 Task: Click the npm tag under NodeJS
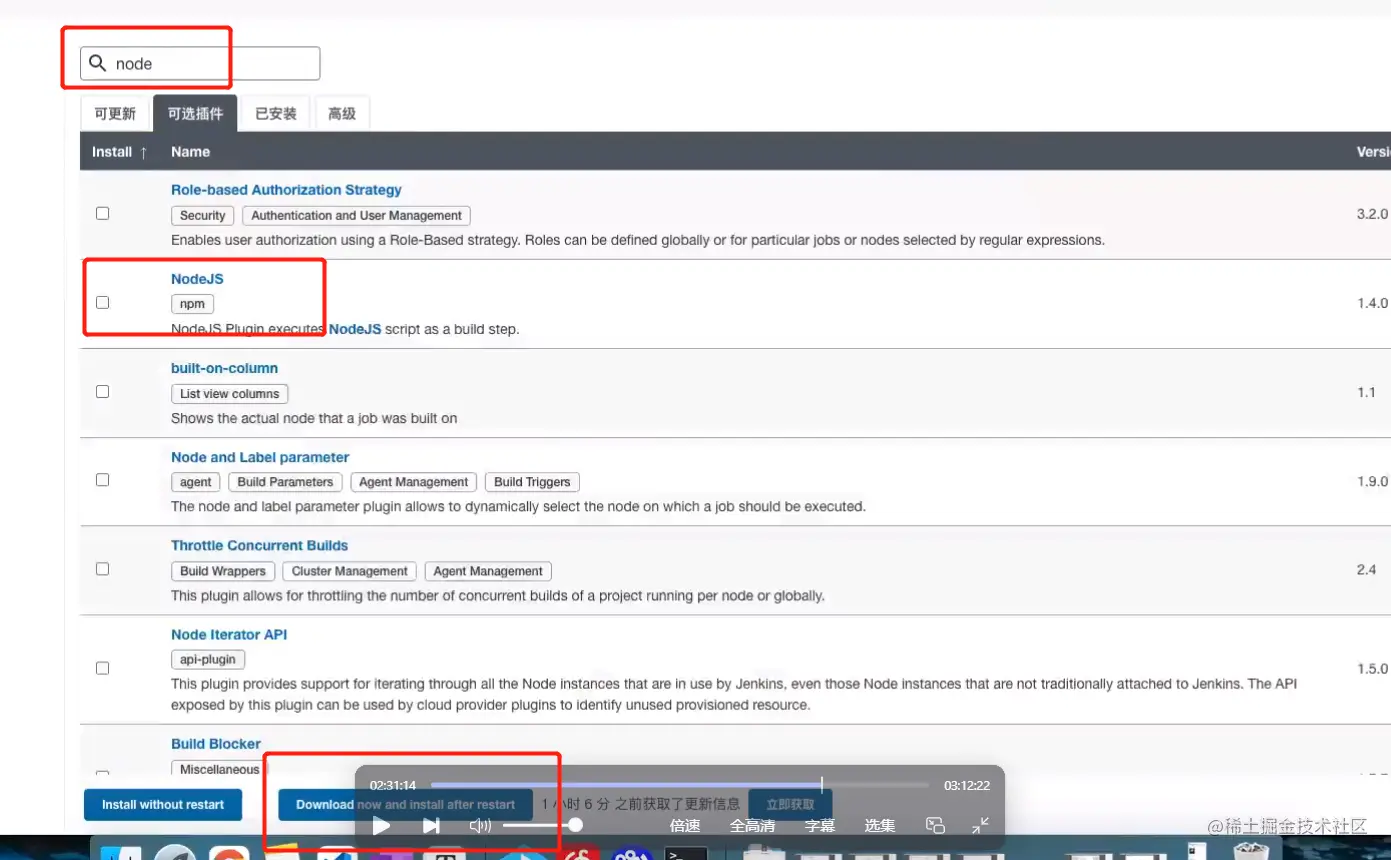(192, 304)
